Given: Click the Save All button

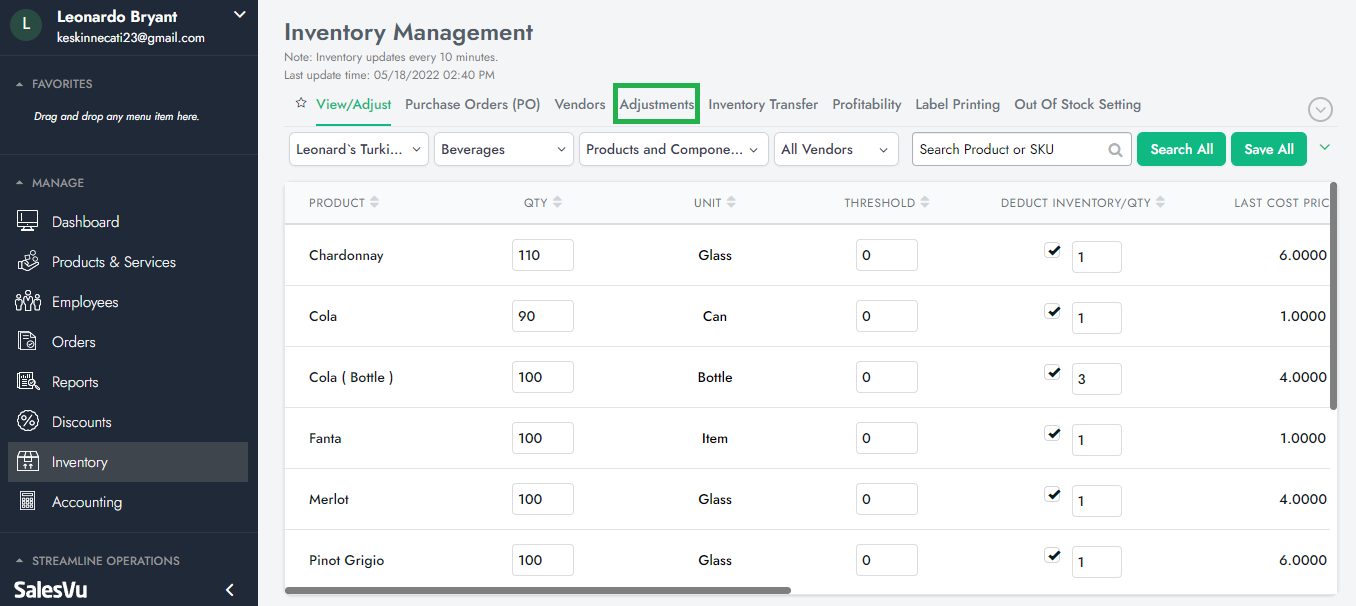Looking at the screenshot, I should click(1268, 149).
